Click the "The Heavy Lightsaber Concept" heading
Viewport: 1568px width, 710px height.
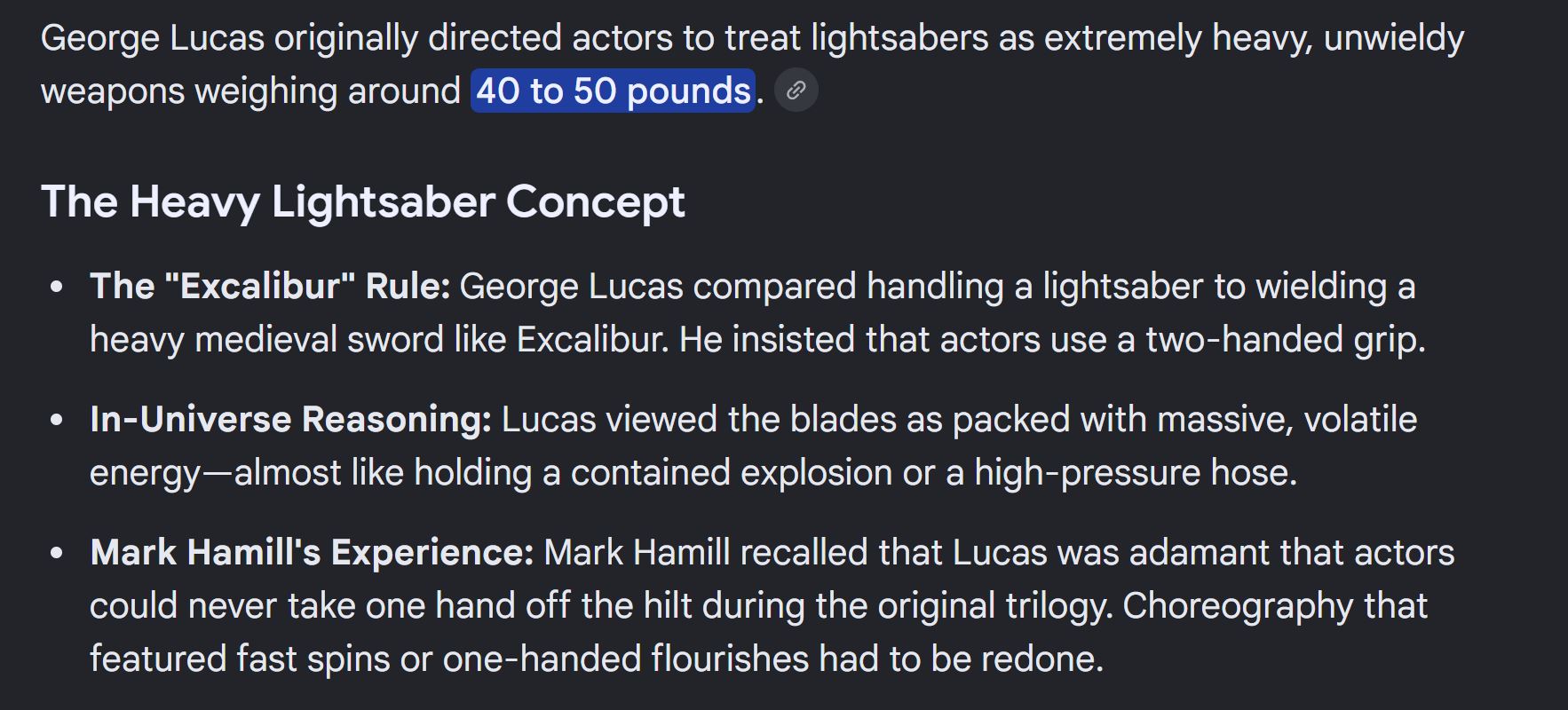[363, 201]
